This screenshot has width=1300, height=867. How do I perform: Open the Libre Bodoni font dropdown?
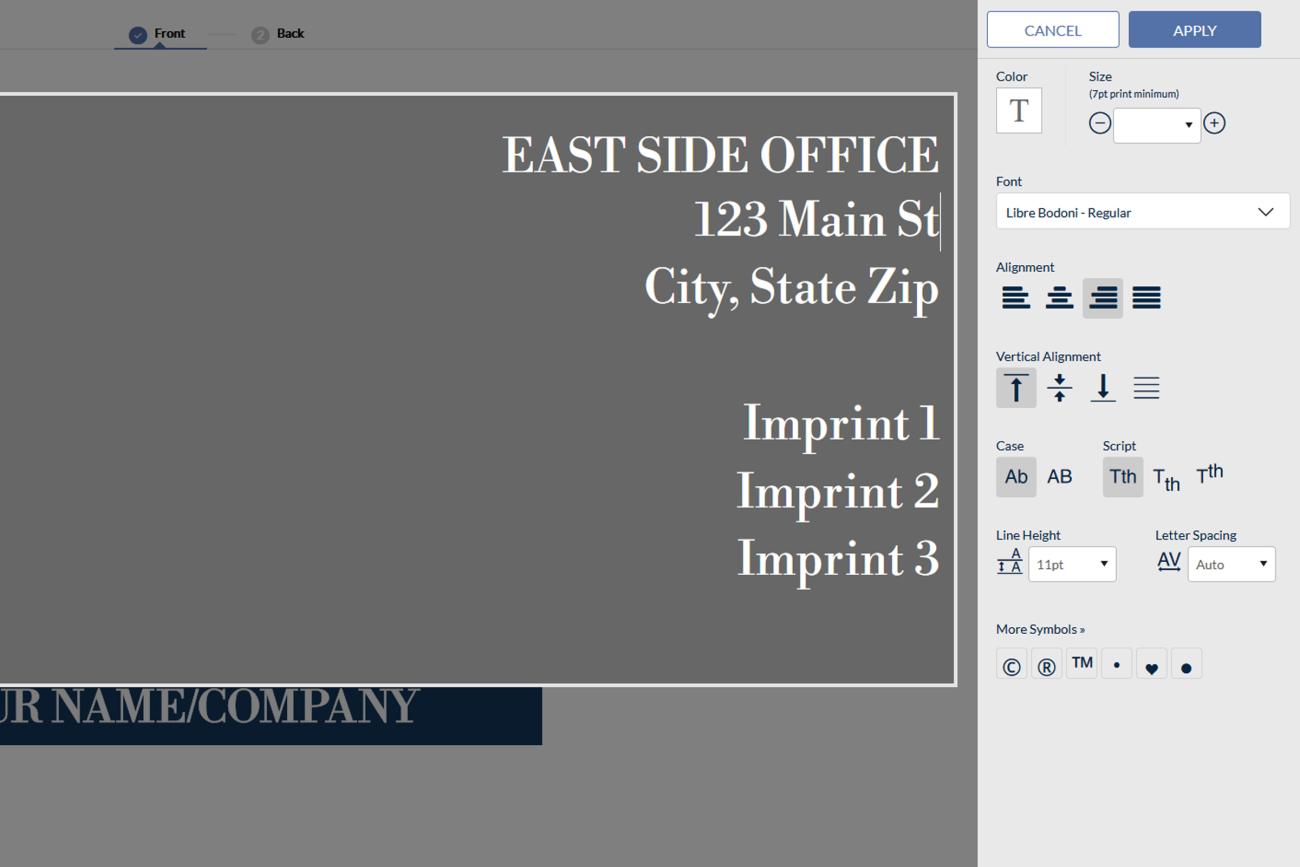click(x=1142, y=212)
